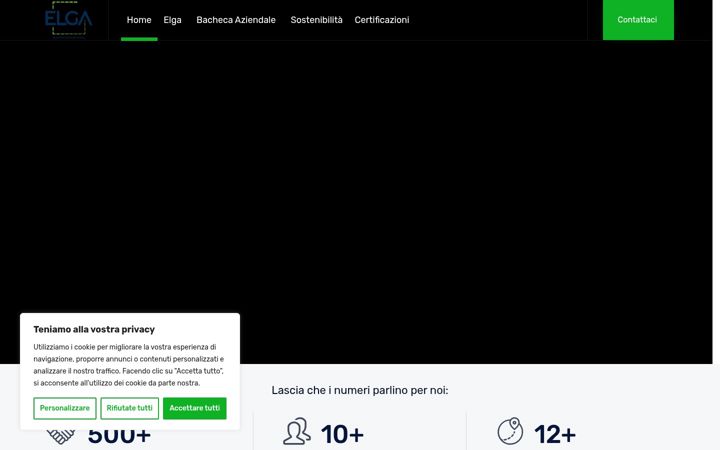Image resolution: width=720 pixels, height=450 pixels.
Task: Open the Home menu item
Action: (139, 20)
